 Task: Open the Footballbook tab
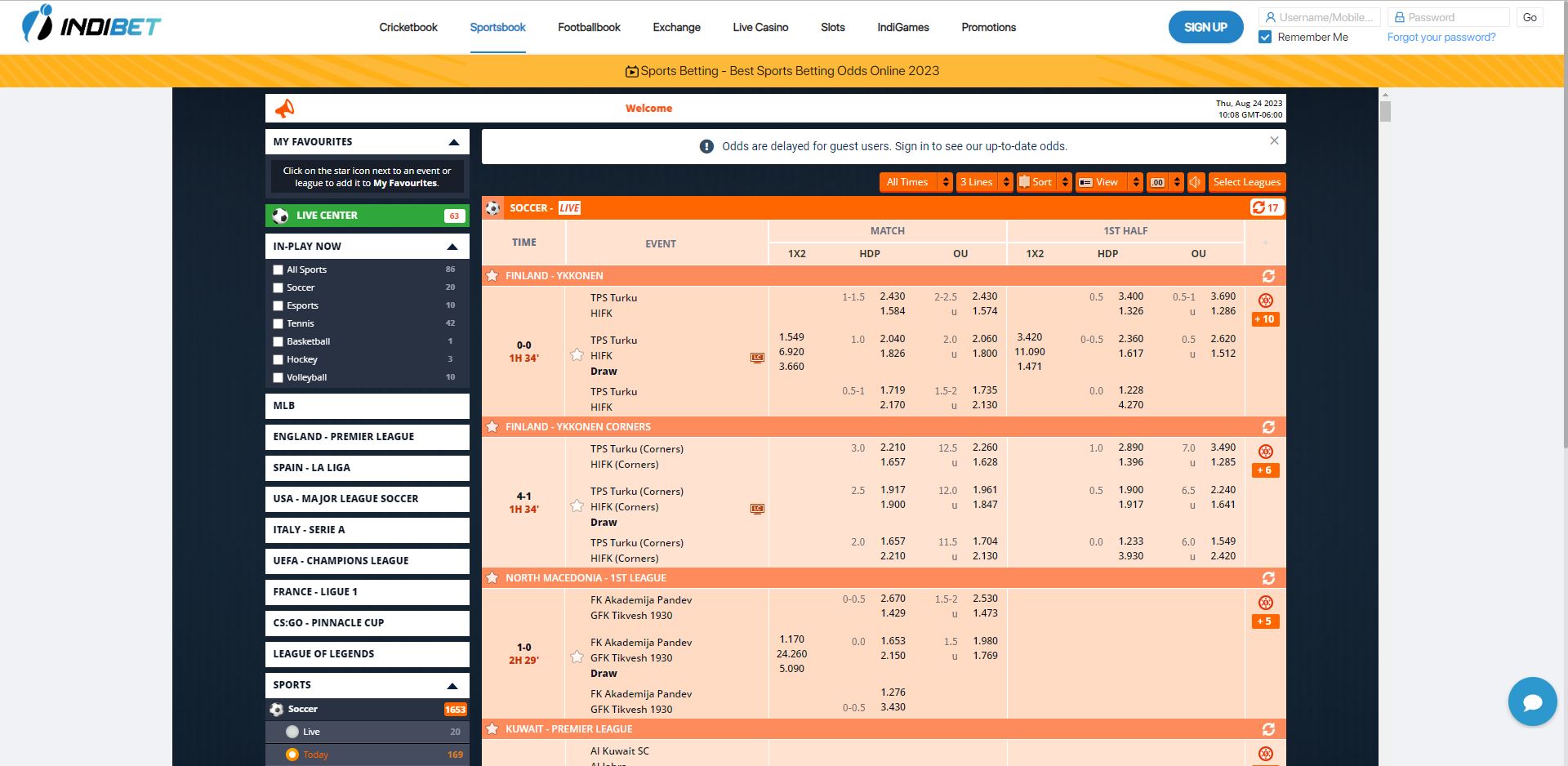pos(589,27)
